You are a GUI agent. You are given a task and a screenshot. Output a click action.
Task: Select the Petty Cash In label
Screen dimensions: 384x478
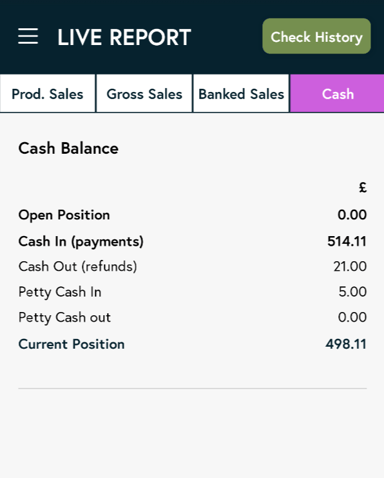click(60, 292)
